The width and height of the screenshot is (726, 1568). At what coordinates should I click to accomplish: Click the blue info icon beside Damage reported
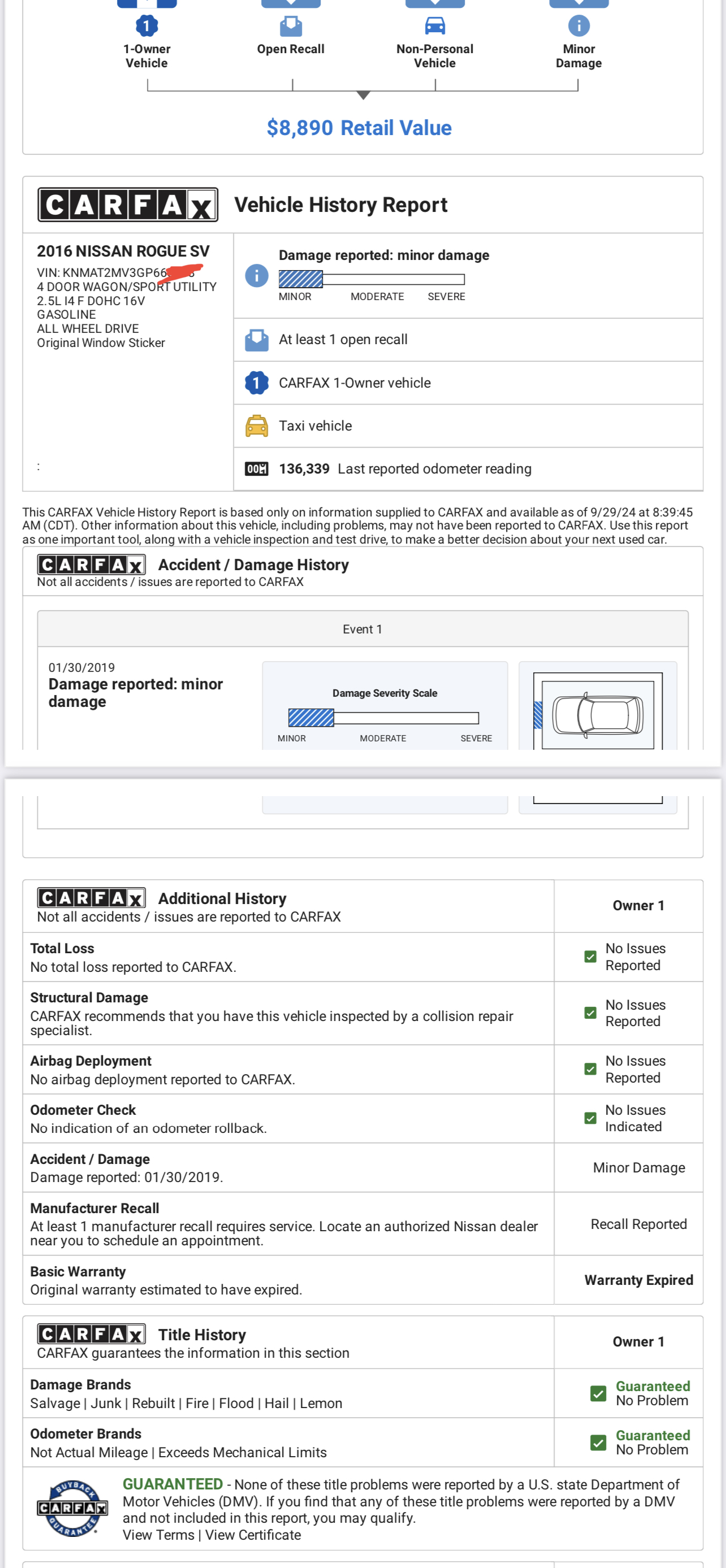coord(256,276)
